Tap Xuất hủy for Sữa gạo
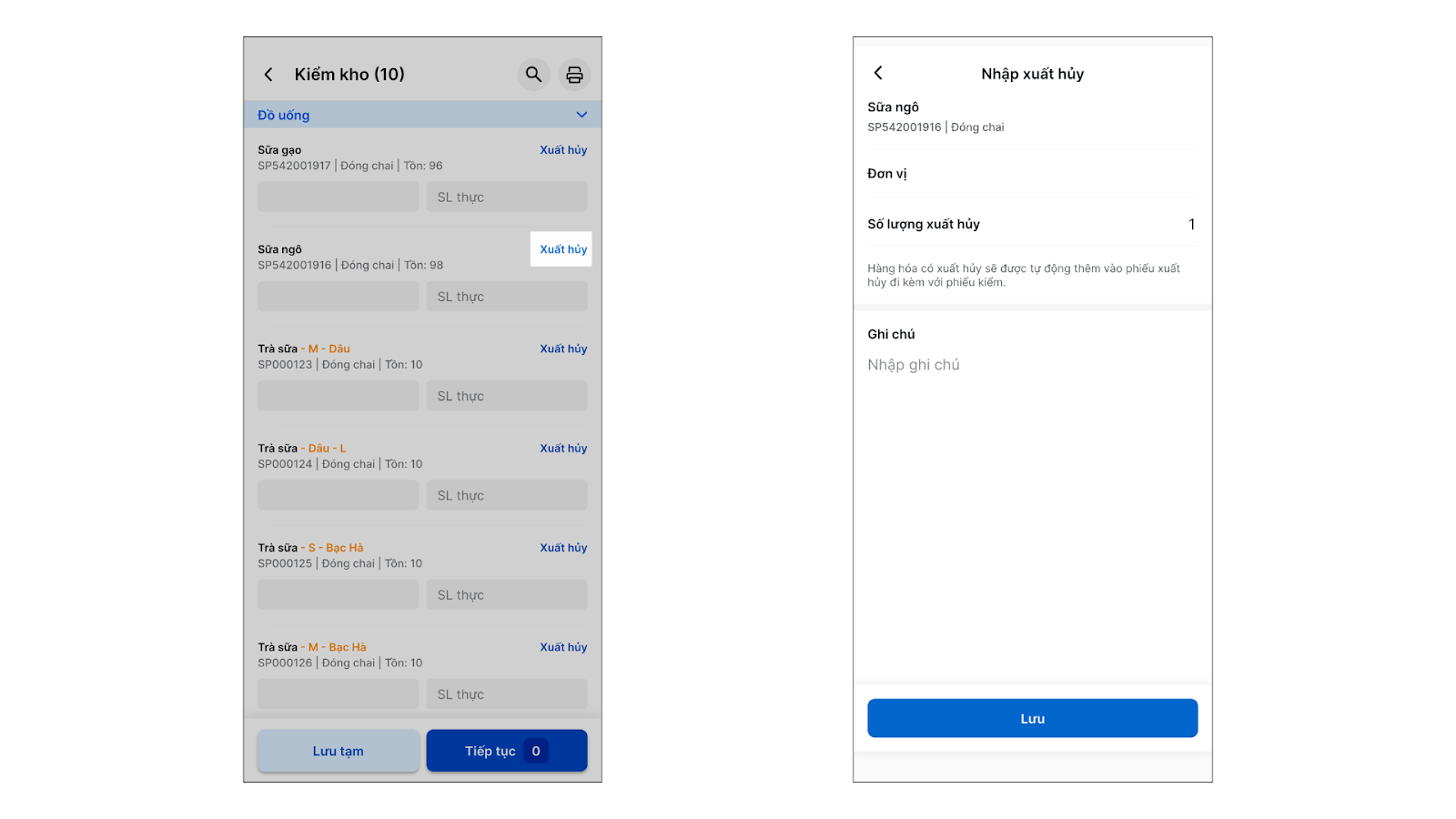Screen dimensions: 1456x819 pos(563,150)
